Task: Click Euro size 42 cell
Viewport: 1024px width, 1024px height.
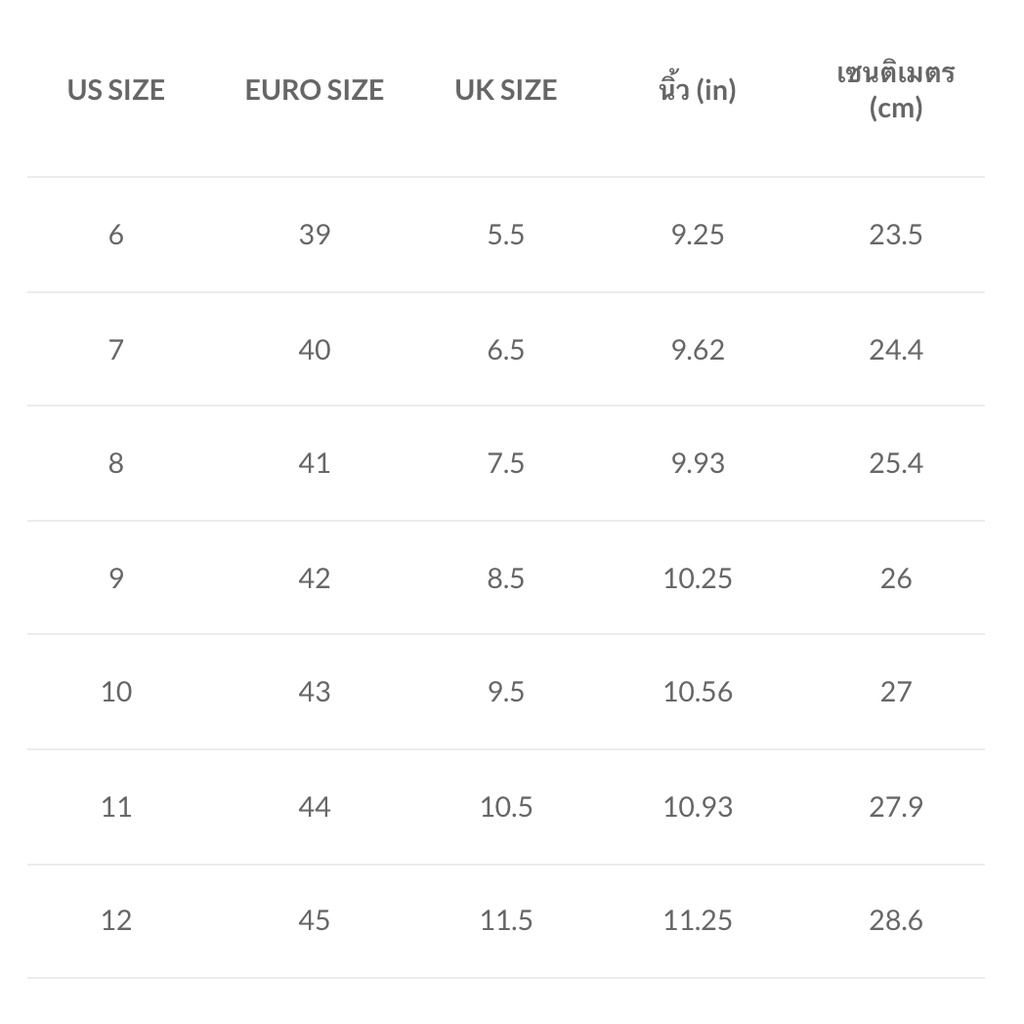Action: pyautogui.click(x=314, y=579)
